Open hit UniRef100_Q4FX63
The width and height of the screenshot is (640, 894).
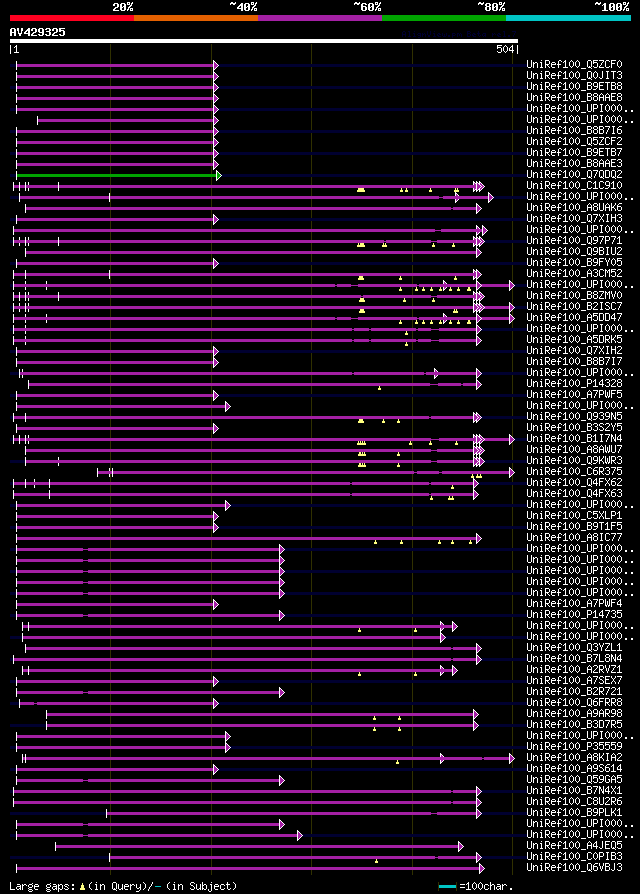point(574,493)
